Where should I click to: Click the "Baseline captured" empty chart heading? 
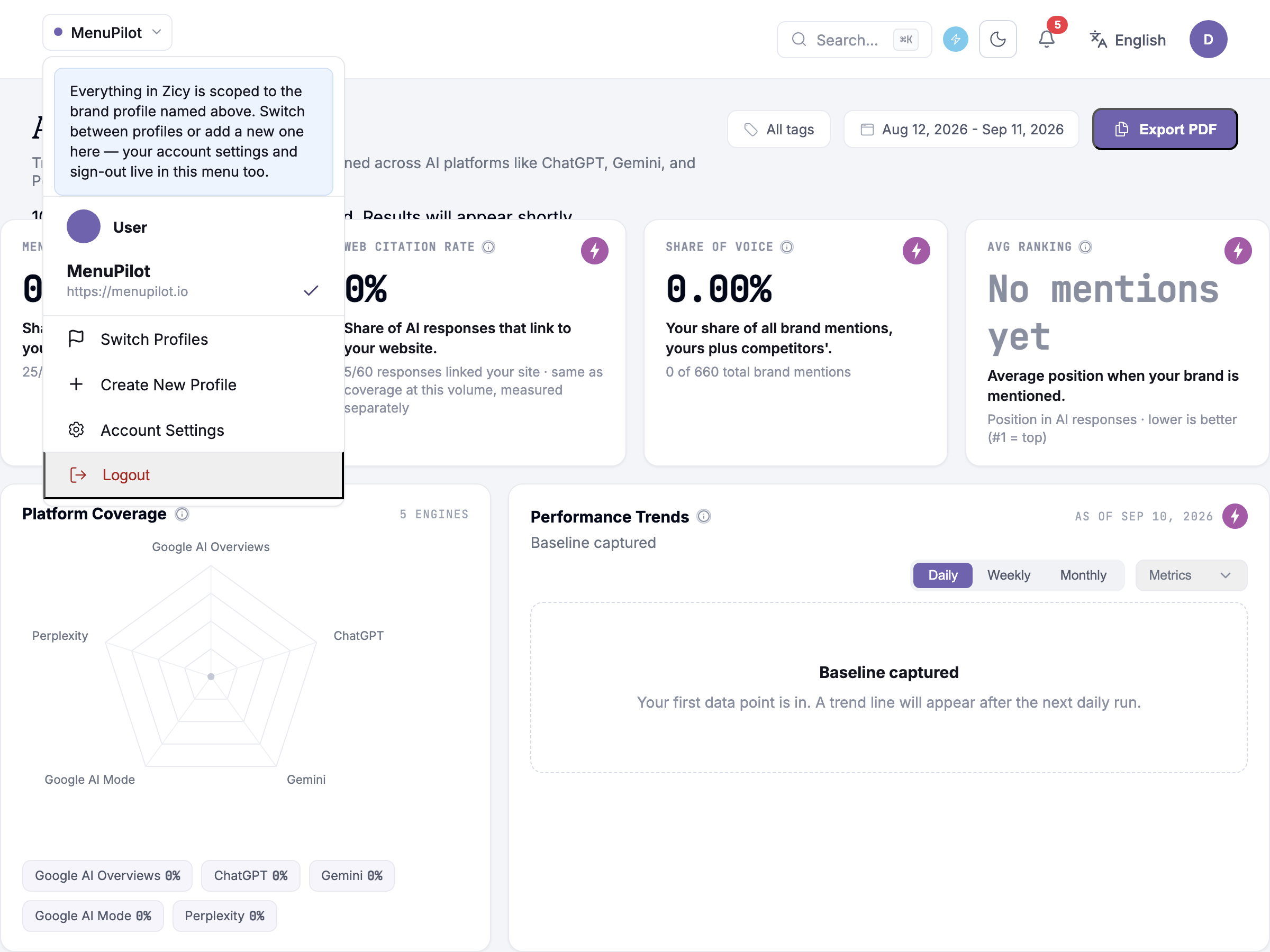click(888, 672)
